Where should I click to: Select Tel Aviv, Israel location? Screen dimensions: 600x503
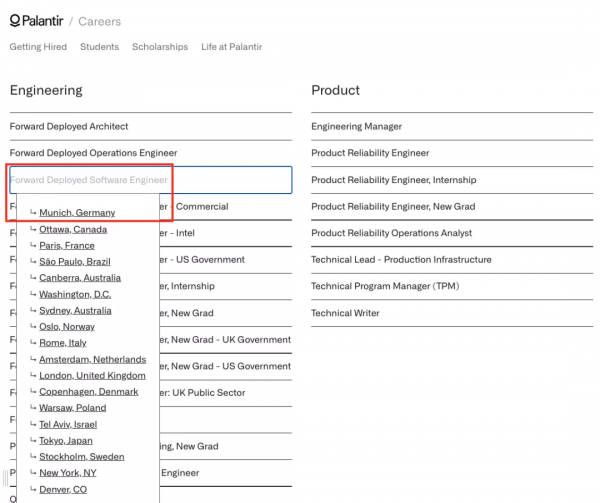coord(68,425)
